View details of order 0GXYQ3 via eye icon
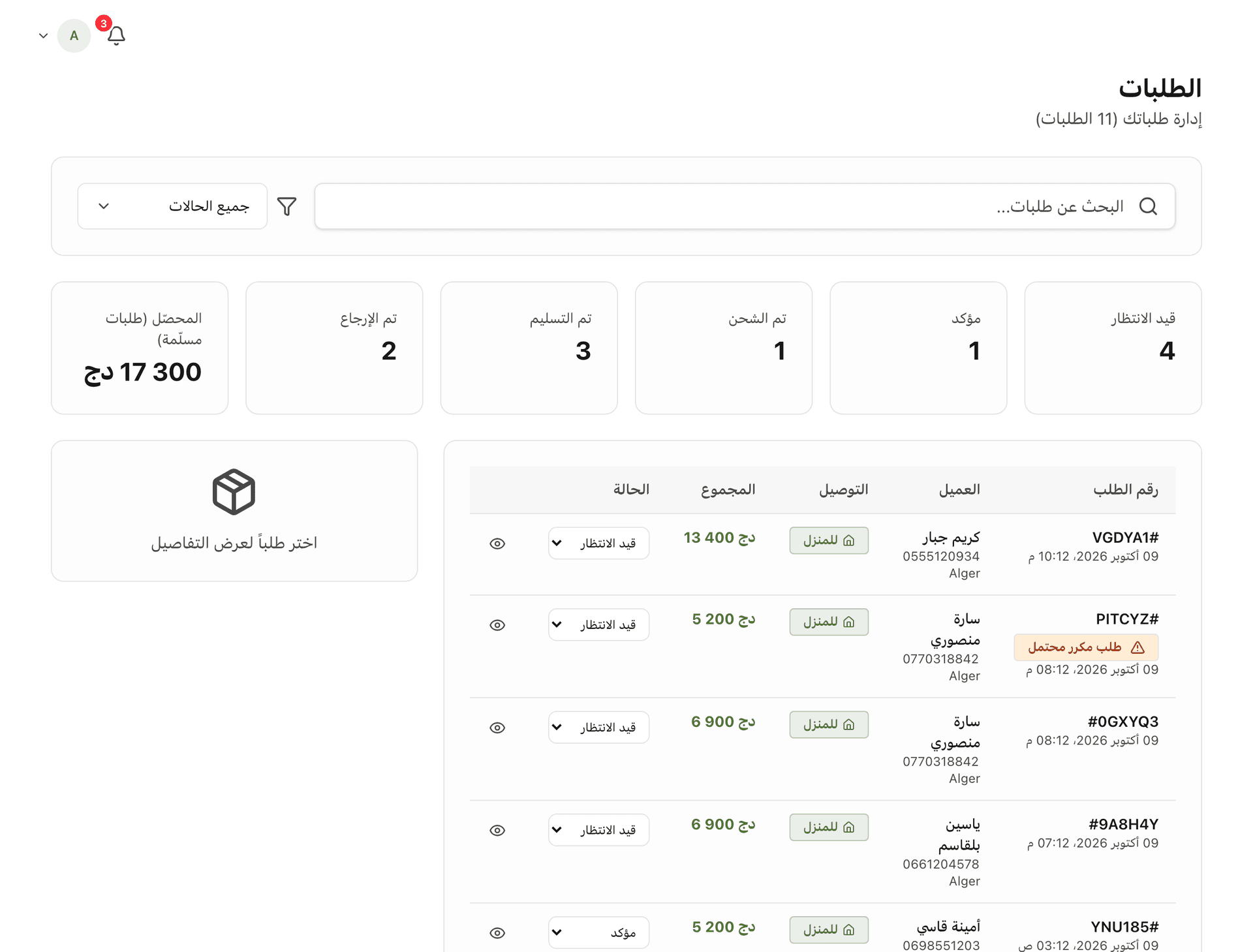Screen dimensions: 1253x952 click(x=497, y=728)
